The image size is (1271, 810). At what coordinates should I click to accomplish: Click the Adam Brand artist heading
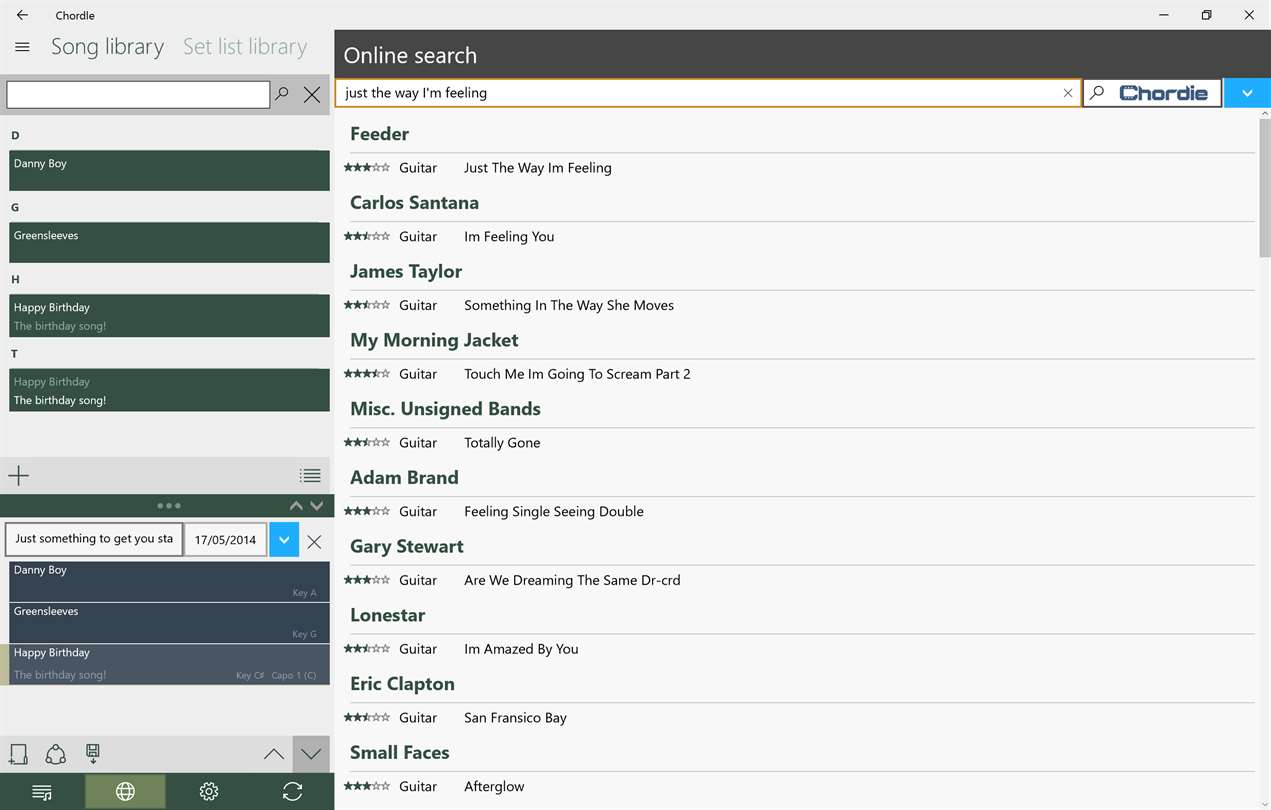point(404,478)
